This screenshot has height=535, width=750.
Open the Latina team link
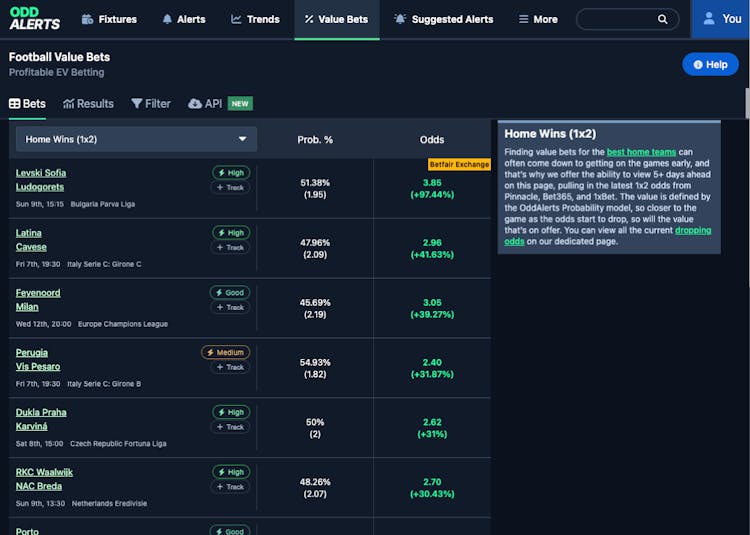point(29,233)
